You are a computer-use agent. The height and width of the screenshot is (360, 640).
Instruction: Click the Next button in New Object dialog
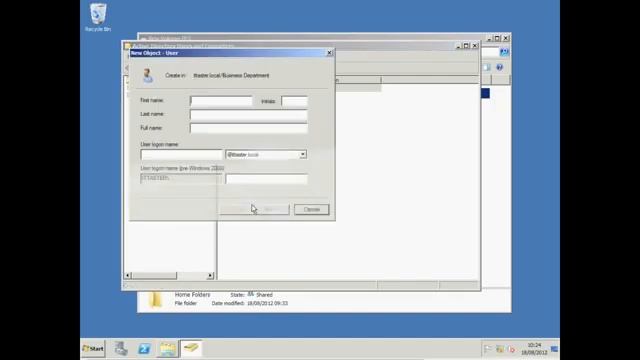pos(272,209)
